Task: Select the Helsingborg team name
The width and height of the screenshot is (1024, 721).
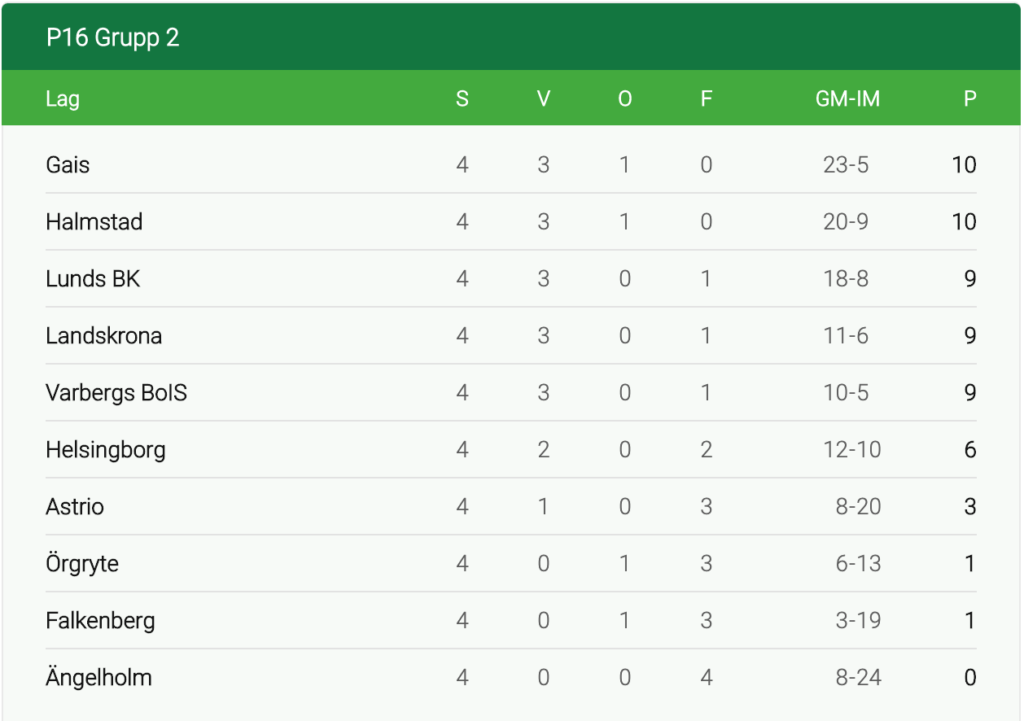Action: click(106, 450)
